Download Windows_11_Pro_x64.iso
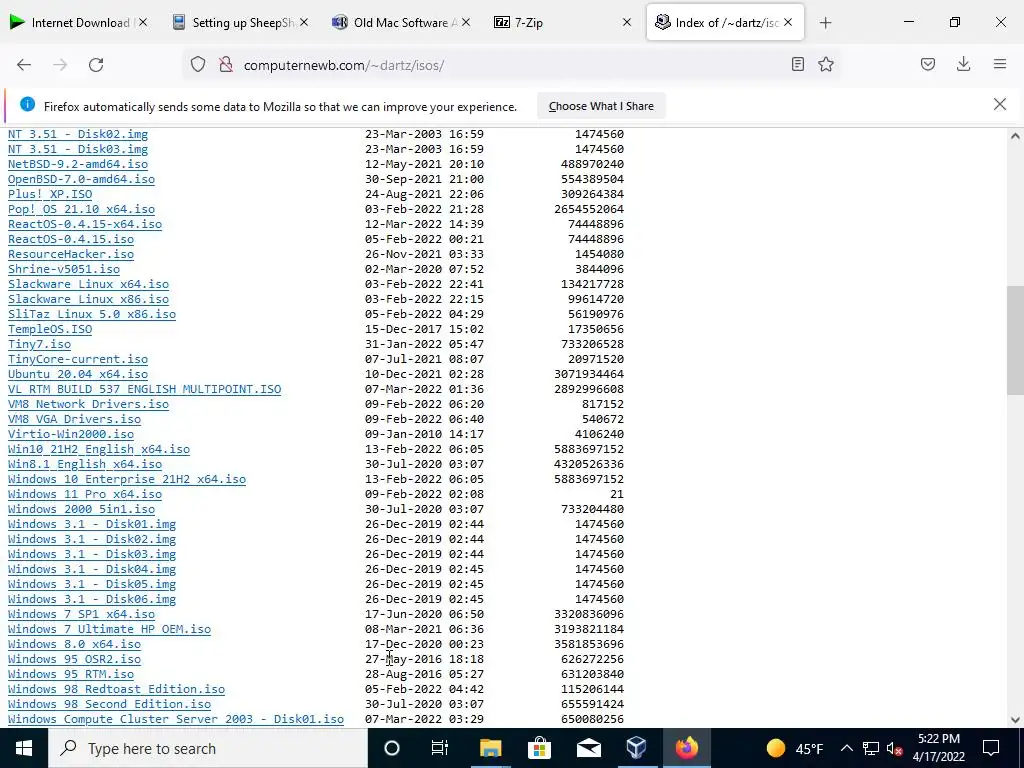The width and height of the screenshot is (1024, 768). point(85,494)
